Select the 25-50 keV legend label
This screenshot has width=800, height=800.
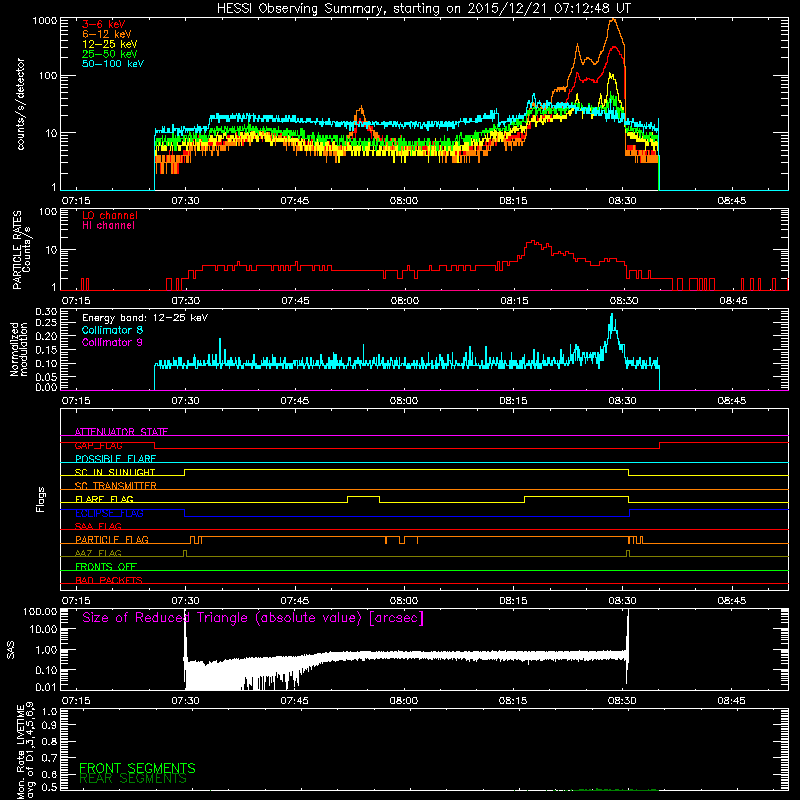pos(109,54)
